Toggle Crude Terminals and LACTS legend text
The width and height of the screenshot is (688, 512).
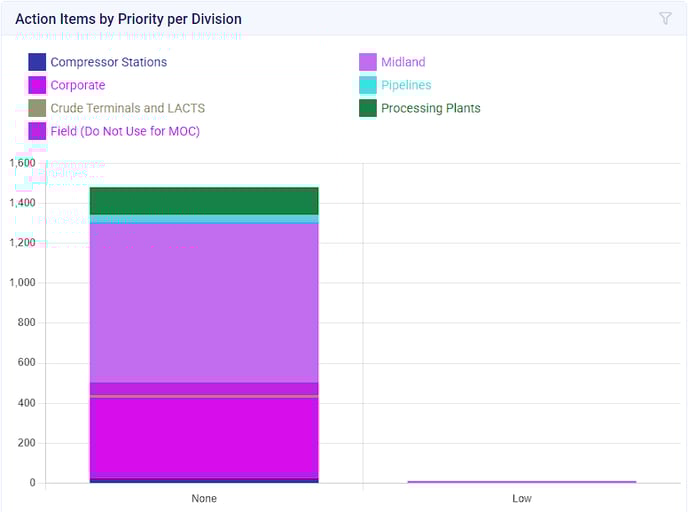tap(128, 108)
